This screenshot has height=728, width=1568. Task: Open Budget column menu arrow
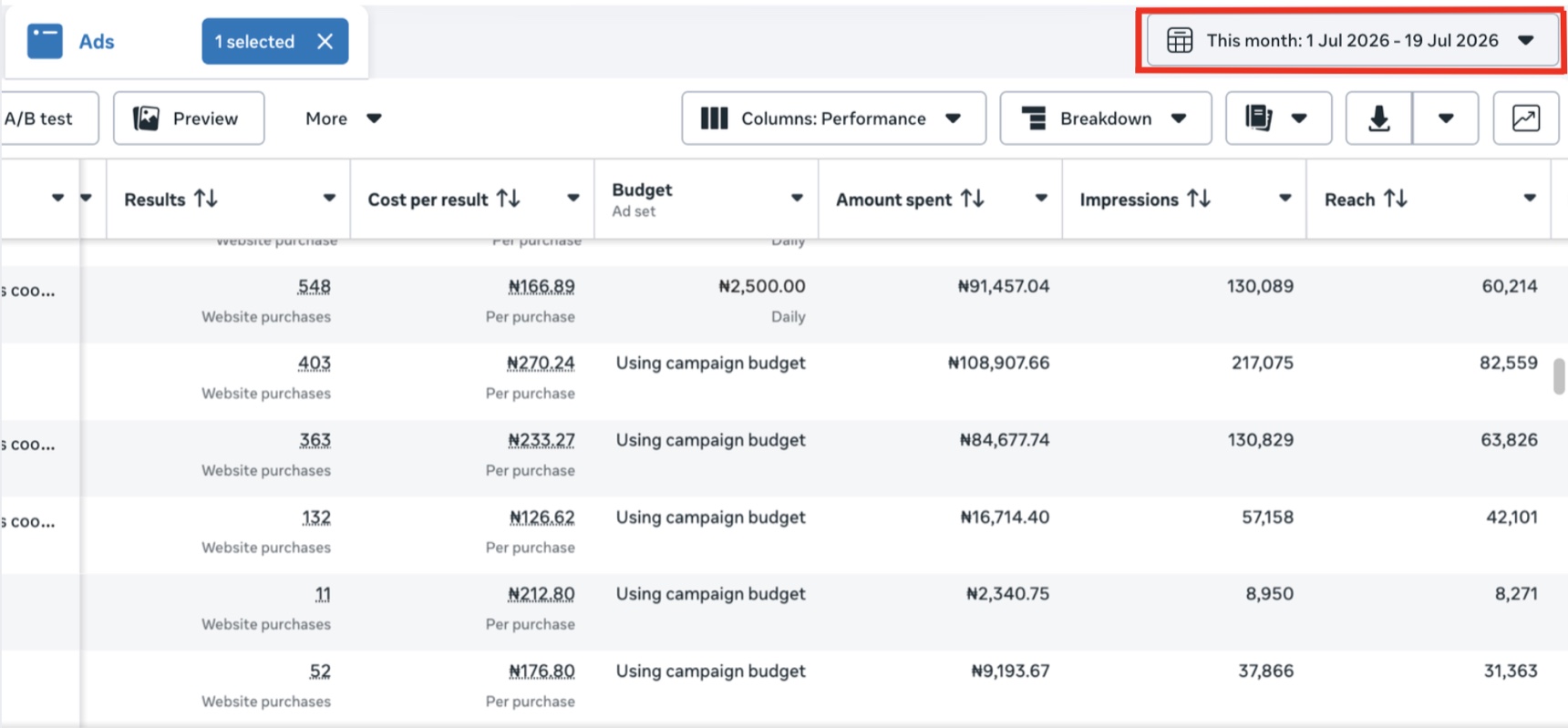coord(797,198)
